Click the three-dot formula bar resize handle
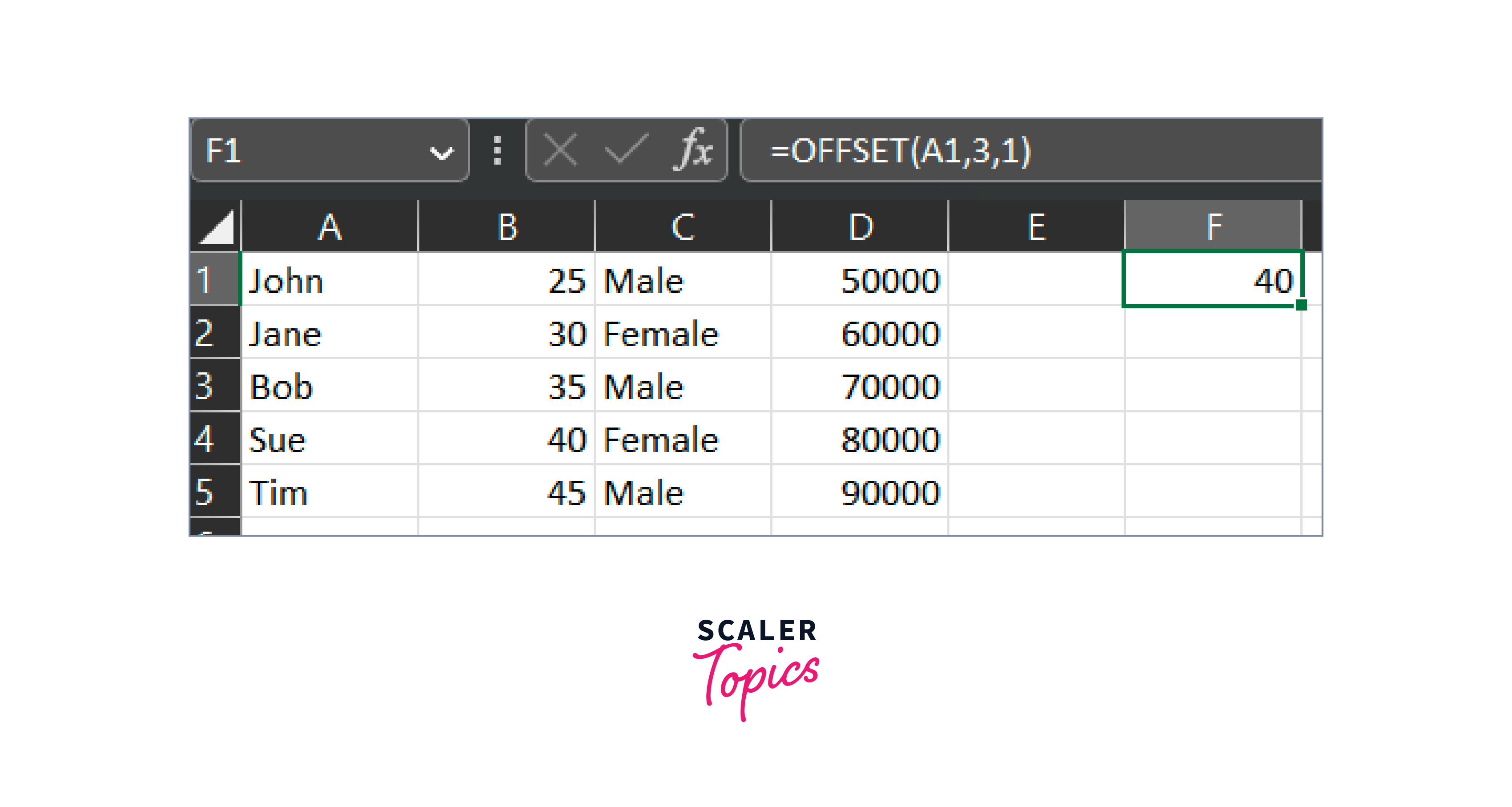Viewport: 1512px width, 807px height. pos(497,150)
